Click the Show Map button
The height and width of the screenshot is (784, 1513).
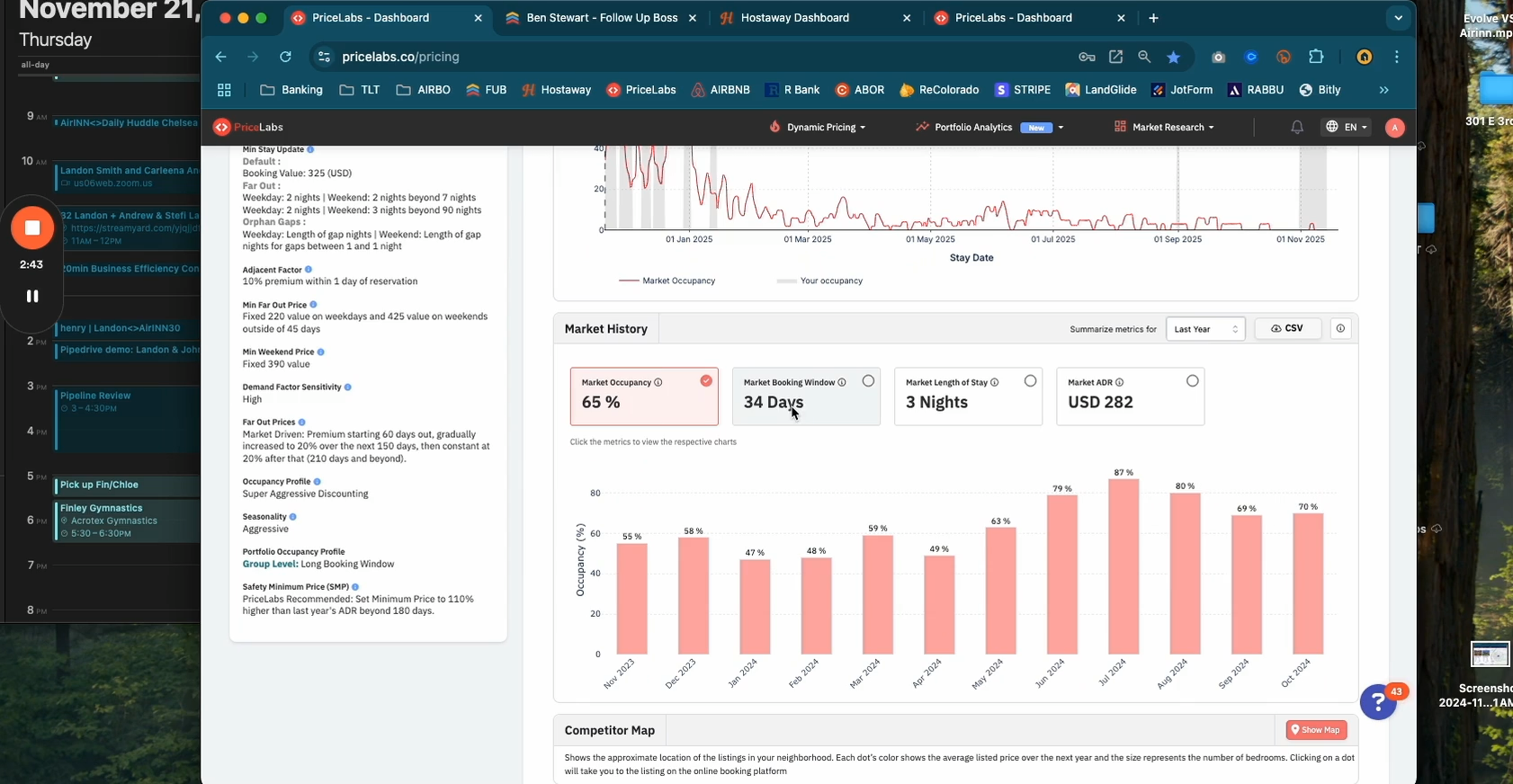click(1315, 730)
